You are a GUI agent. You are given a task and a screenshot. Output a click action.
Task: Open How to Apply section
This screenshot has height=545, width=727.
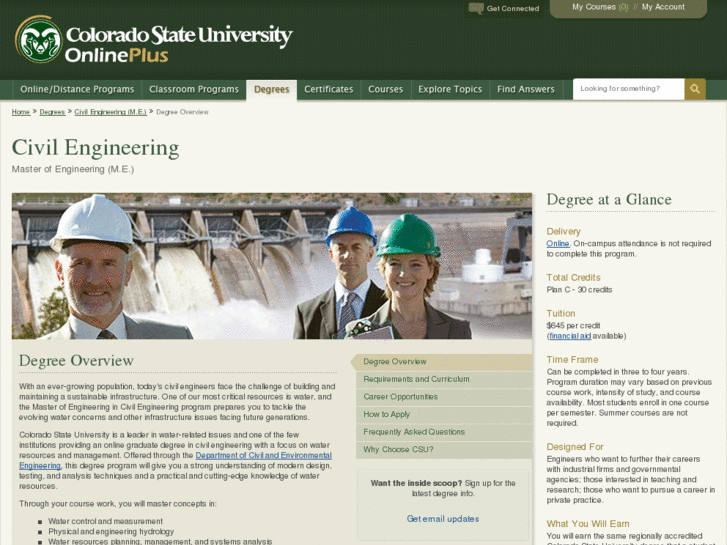(x=444, y=415)
